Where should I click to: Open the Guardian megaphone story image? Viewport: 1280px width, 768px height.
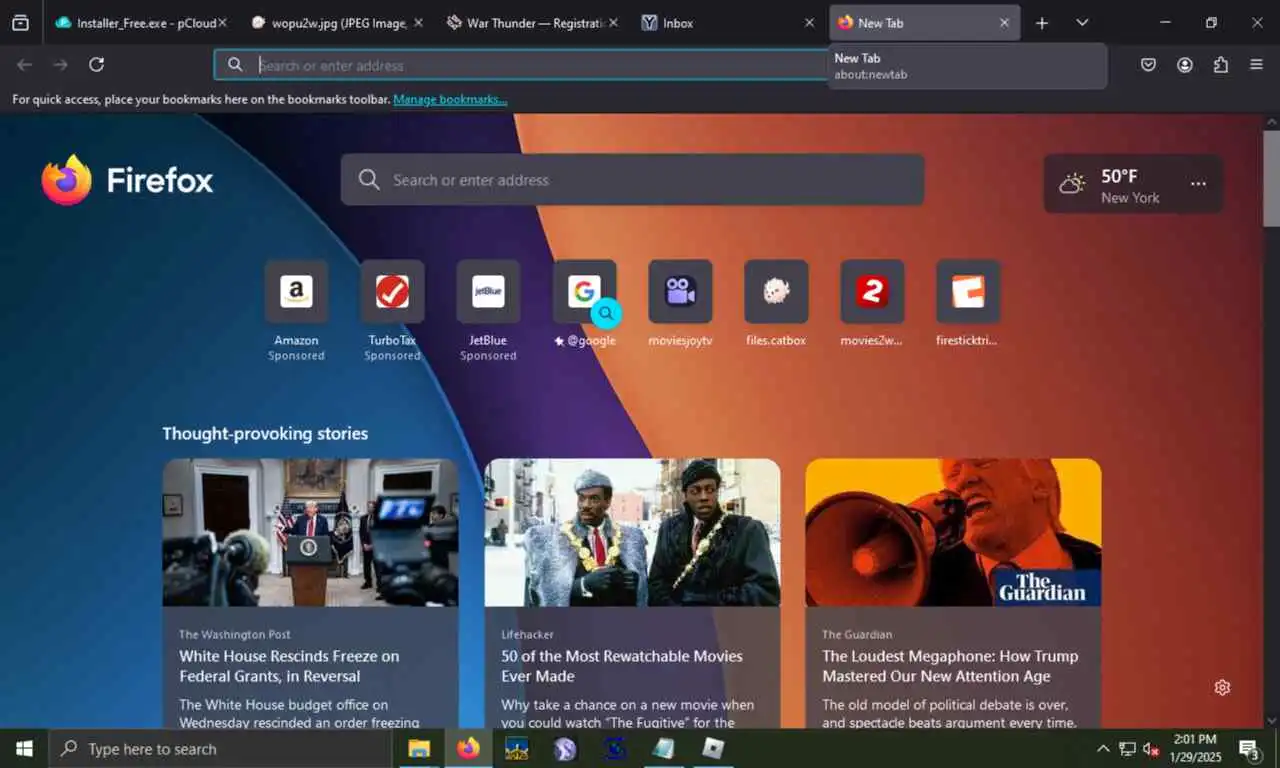(953, 532)
